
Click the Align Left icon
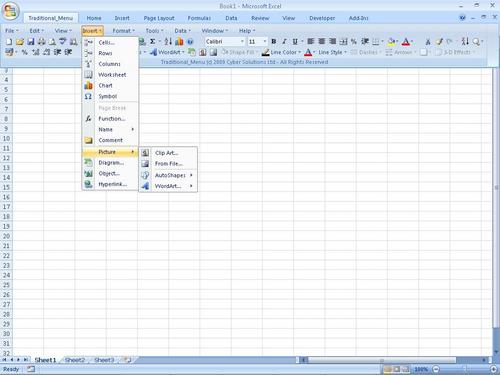click(x=311, y=41)
